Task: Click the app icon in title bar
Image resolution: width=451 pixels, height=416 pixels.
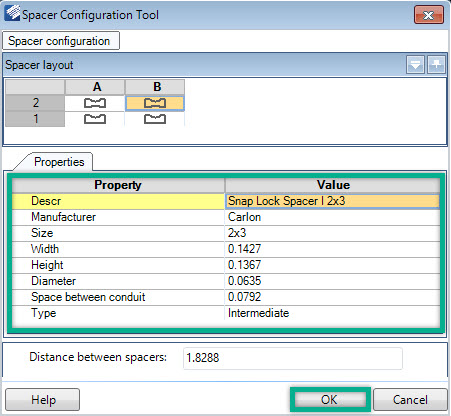Action: pos(12,14)
